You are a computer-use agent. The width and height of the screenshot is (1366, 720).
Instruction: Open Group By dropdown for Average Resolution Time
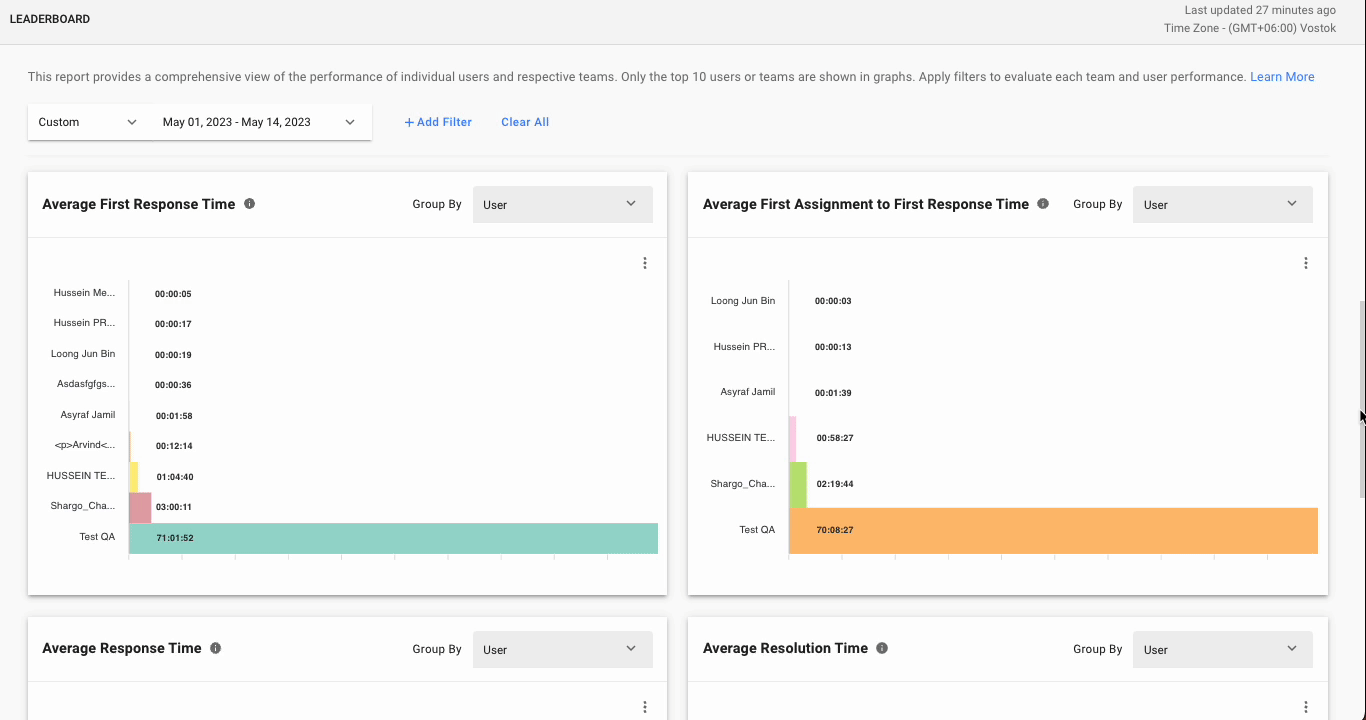tap(1222, 649)
